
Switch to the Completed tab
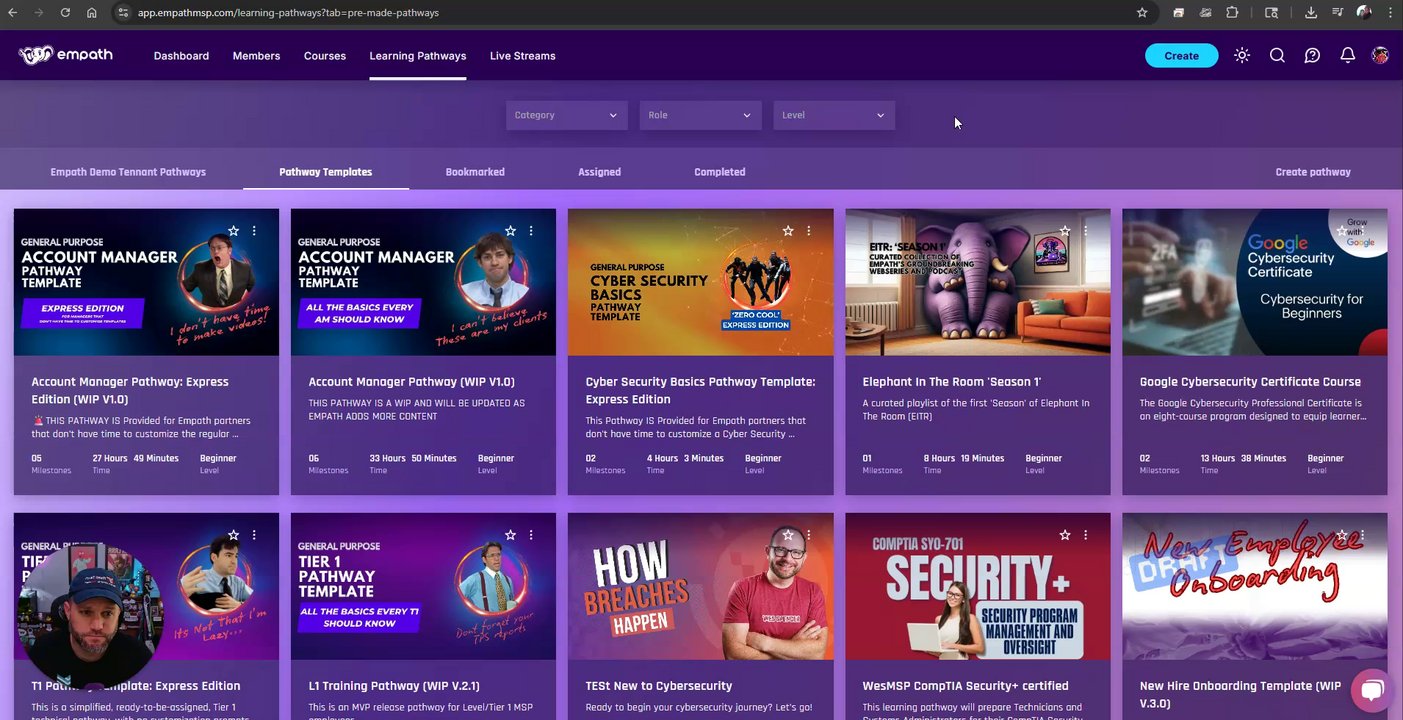tap(720, 172)
